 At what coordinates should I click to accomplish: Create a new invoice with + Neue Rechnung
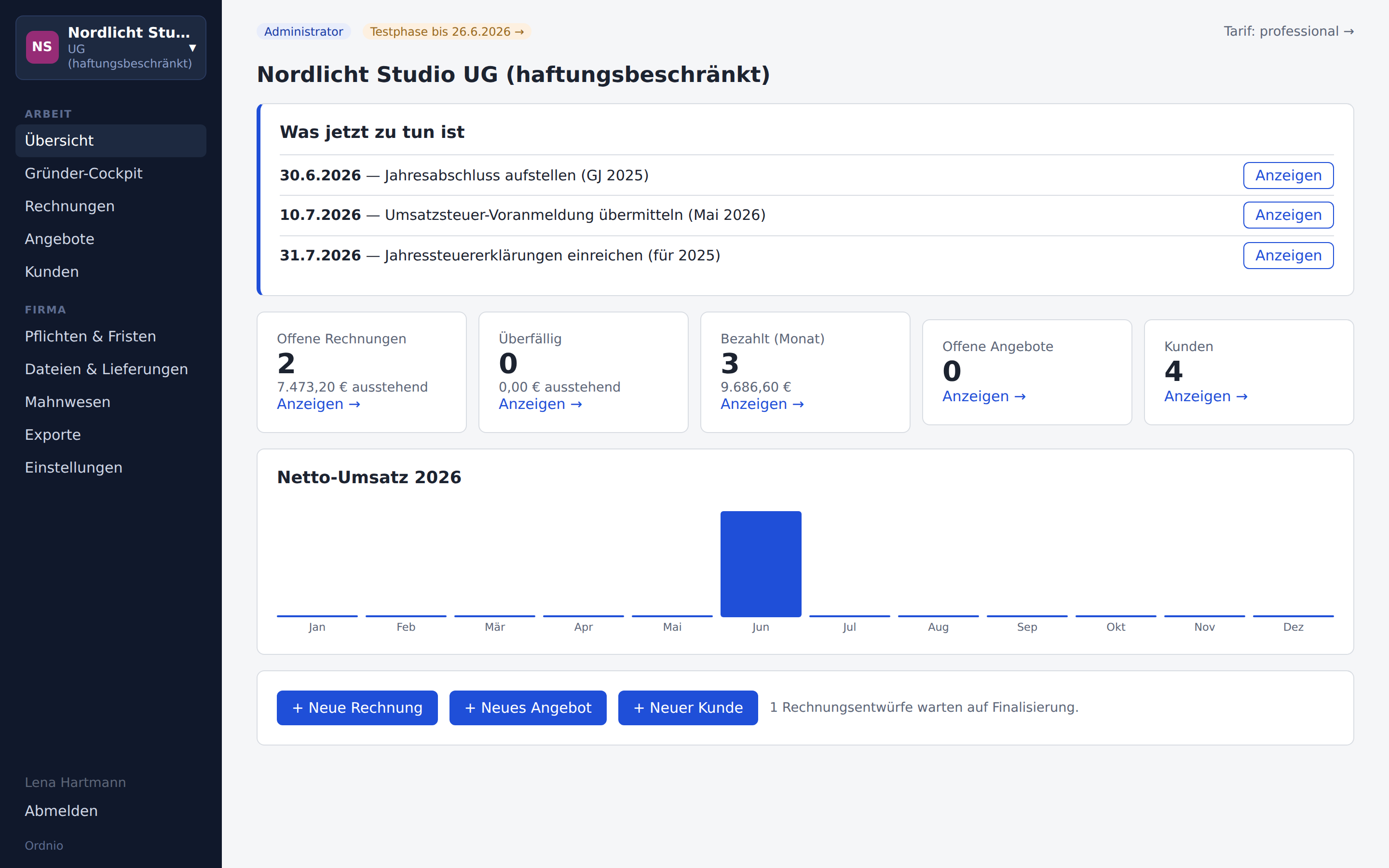tap(357, 708)
